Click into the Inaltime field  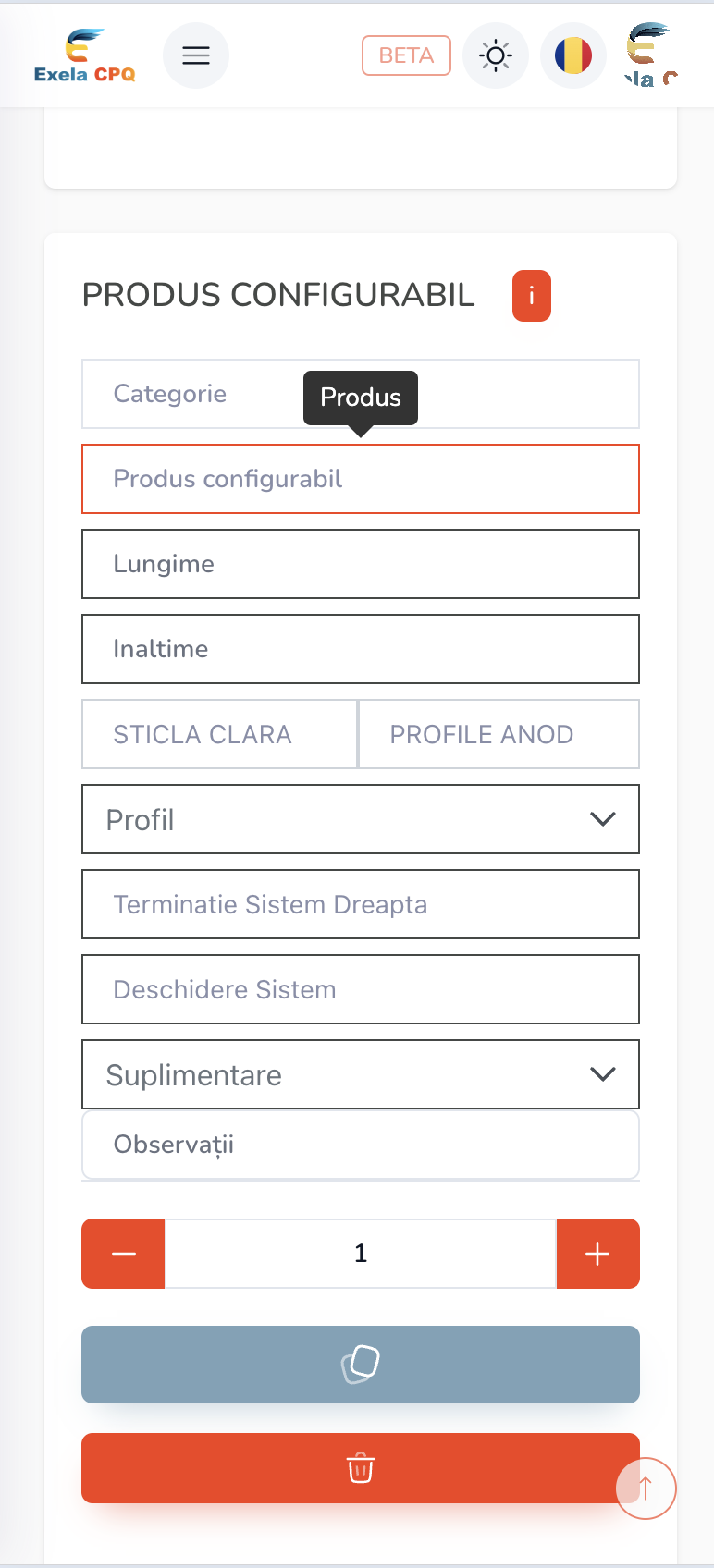tap(361, 649)
